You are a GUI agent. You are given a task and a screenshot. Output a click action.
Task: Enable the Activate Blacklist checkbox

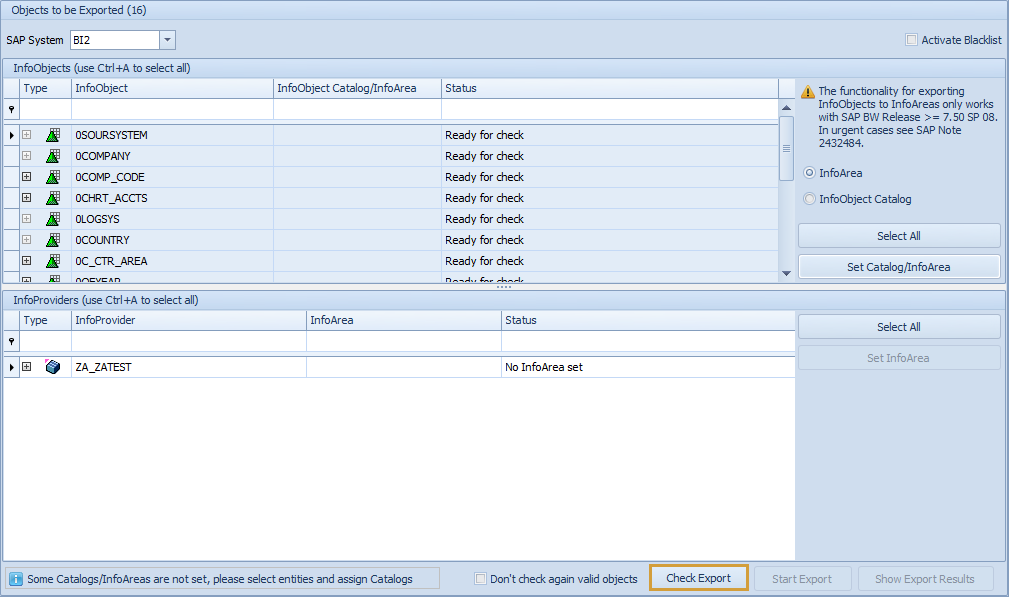point(911,39)
